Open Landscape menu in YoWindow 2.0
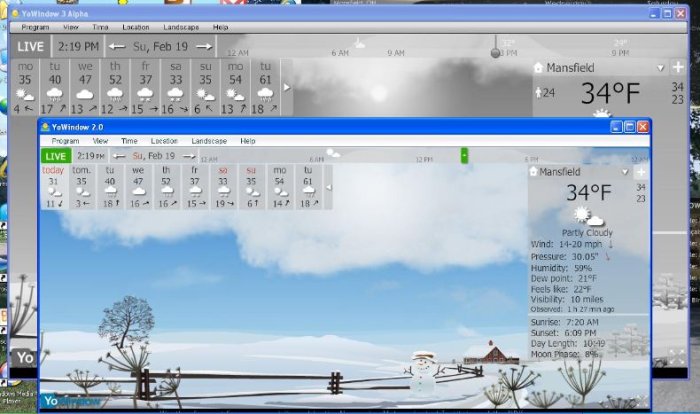Viewport: 700px width, 414px height. [x=209, y=141]
